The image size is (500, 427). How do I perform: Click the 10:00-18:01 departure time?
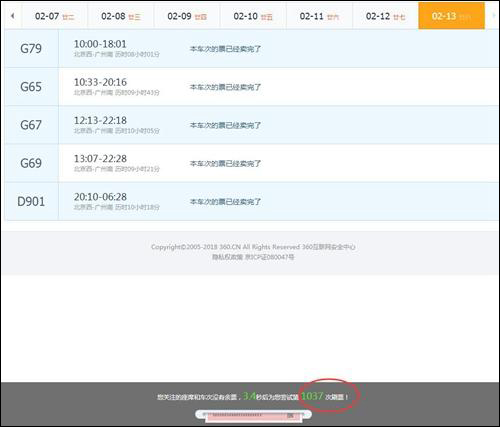tap(100, 44)
